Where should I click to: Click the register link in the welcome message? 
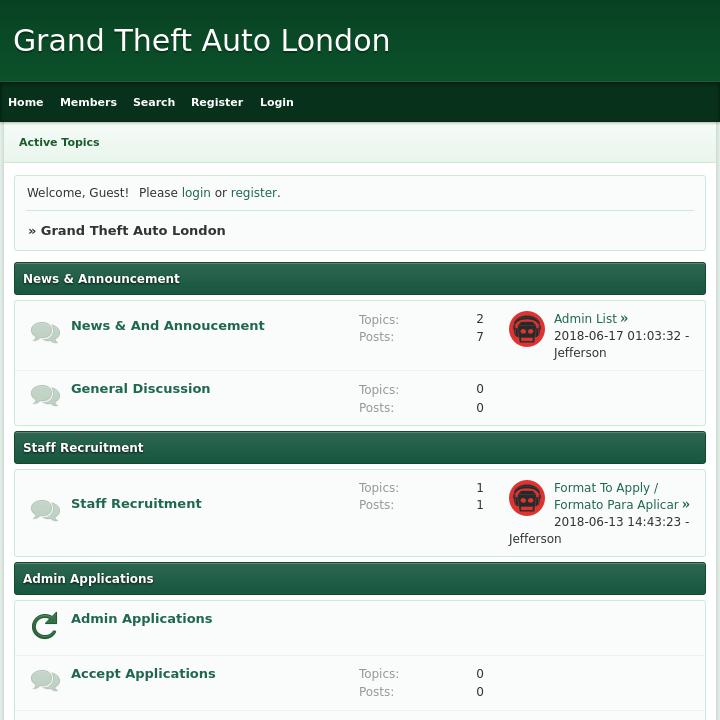[254, 193]
